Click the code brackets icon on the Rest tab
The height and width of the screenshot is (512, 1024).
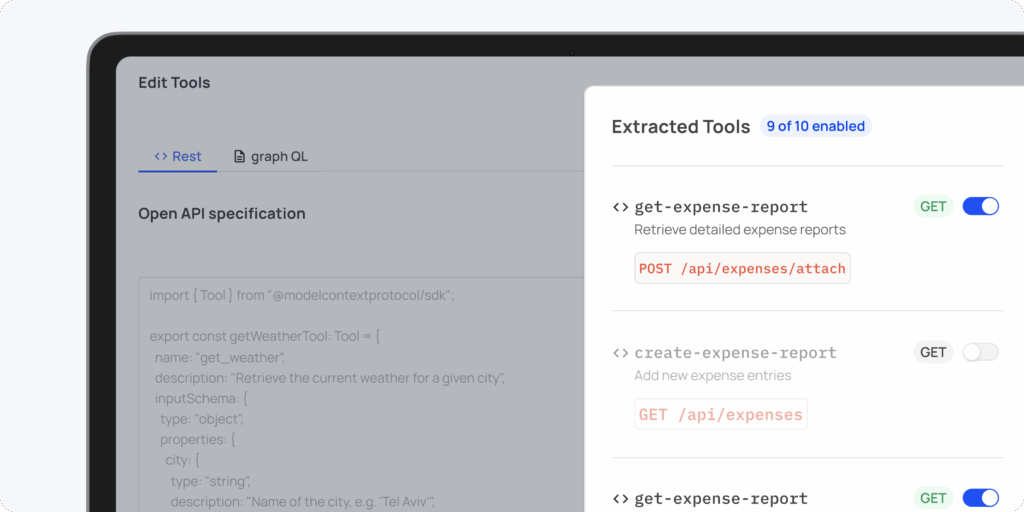161,157
